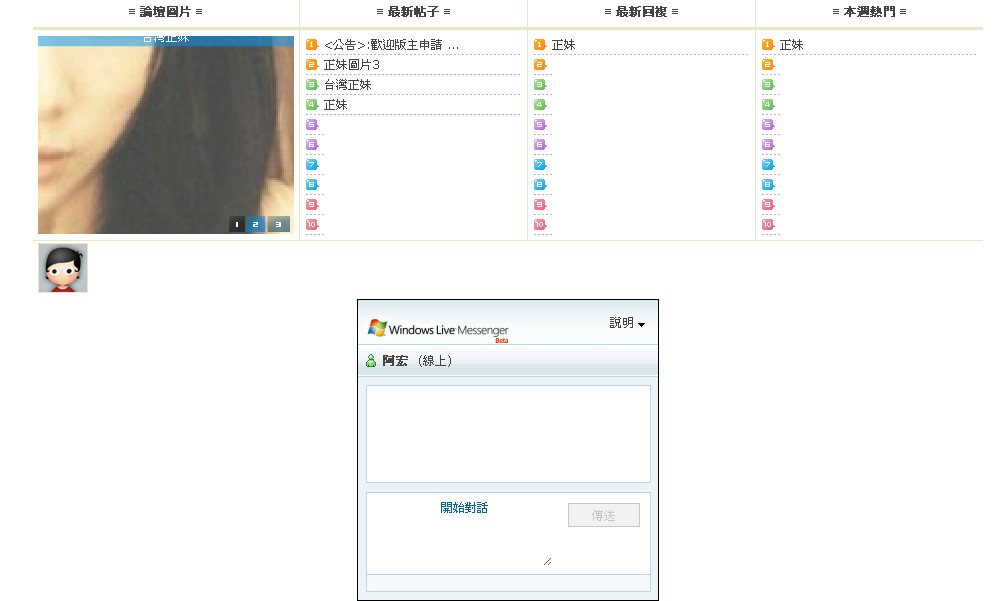Click the orange number 1 badge in 最新回複 list
The width and height of the screenshot is (1003, 601).
point(540,45)
